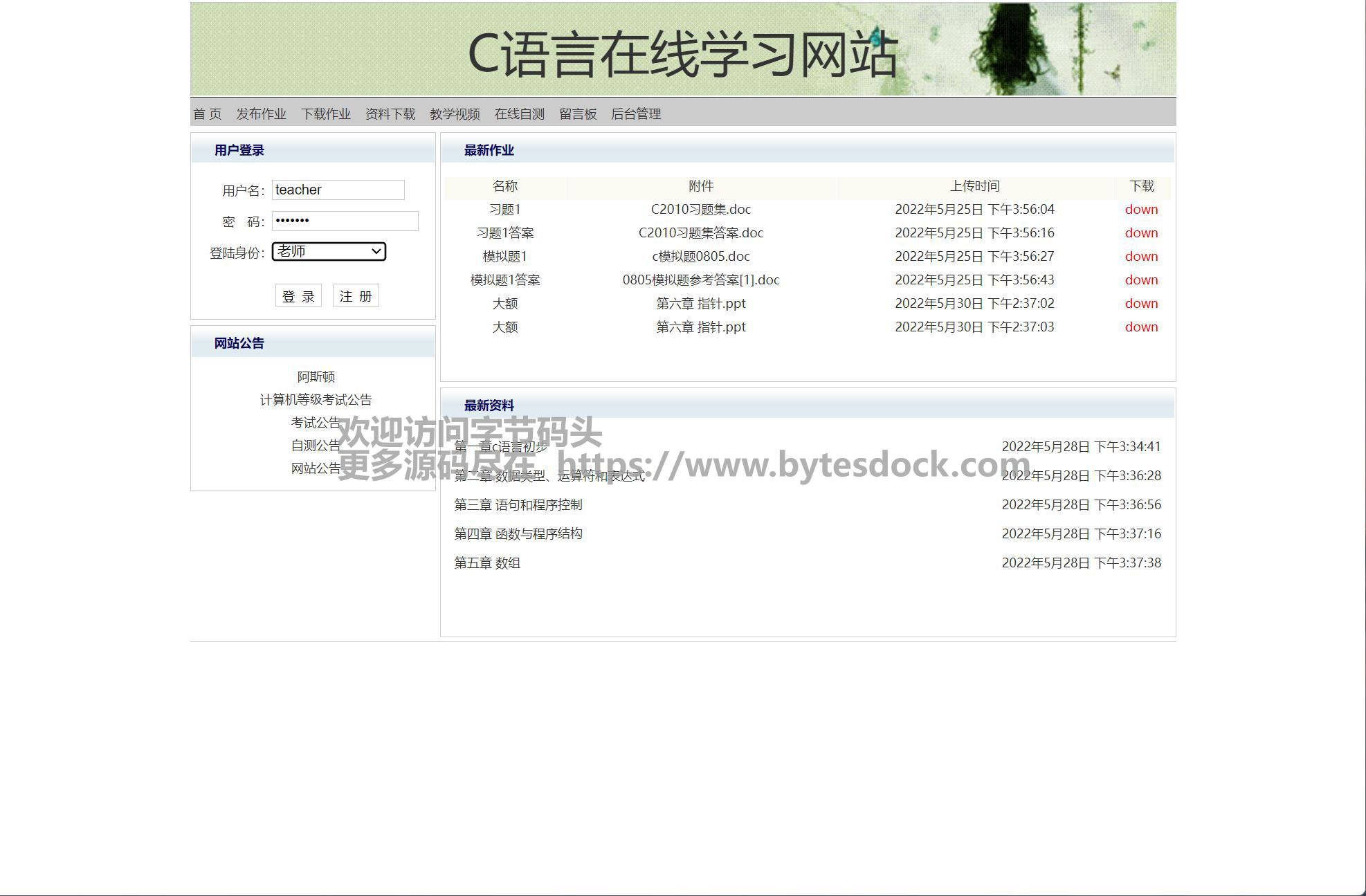Enter 后台管理 admin page

click(636, 114)
